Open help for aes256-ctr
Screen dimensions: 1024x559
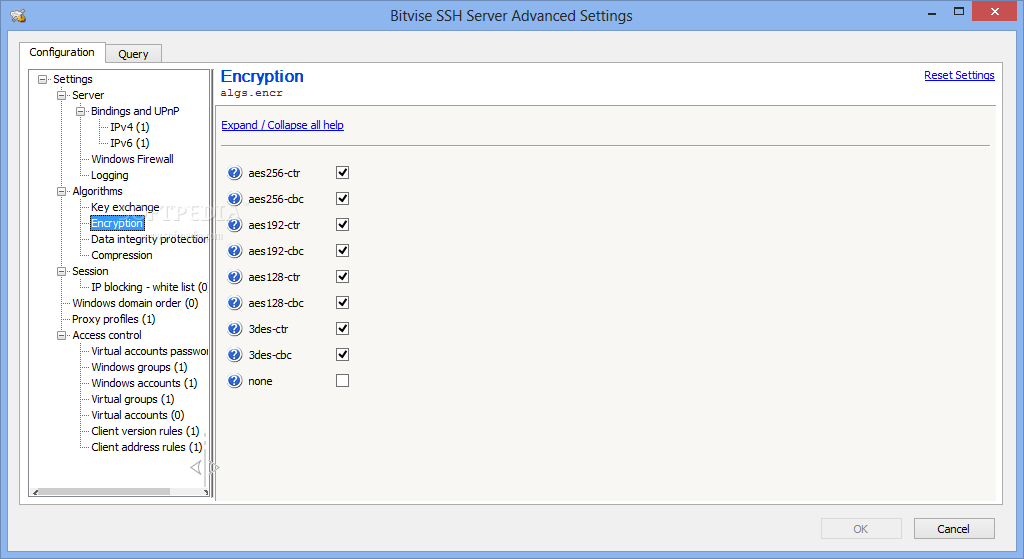pos(234,173)
